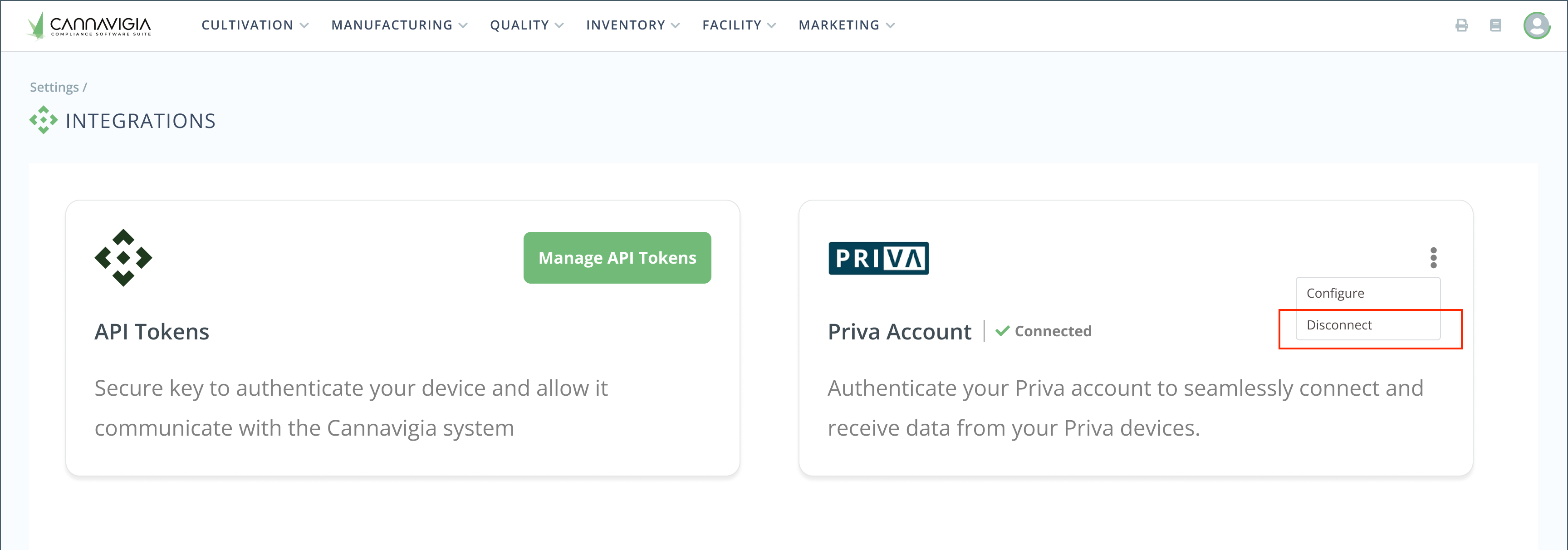The image size is (1568, 550).
Task: Open the Inventory navigation menu
Action: pyautogui.click(x=632, y=25)
